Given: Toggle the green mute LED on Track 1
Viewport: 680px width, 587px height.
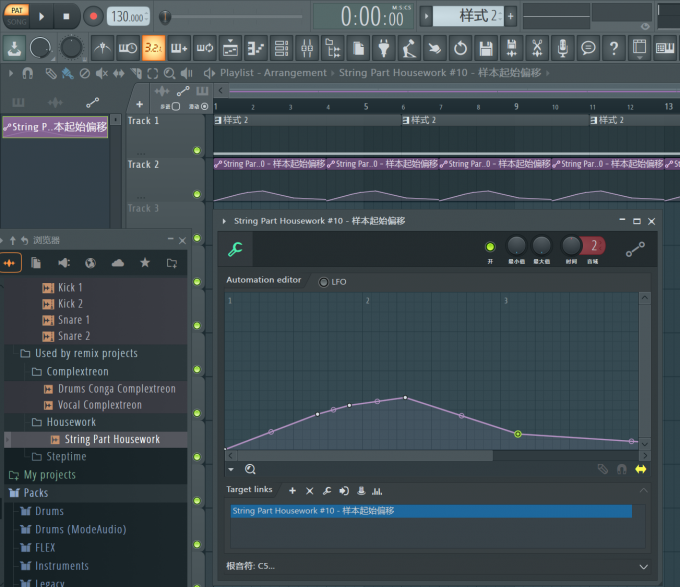Looking at the screenshot, I should click(197, 150).
